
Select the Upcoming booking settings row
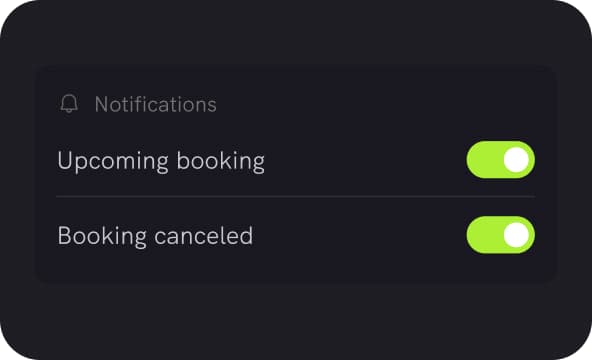296,160
